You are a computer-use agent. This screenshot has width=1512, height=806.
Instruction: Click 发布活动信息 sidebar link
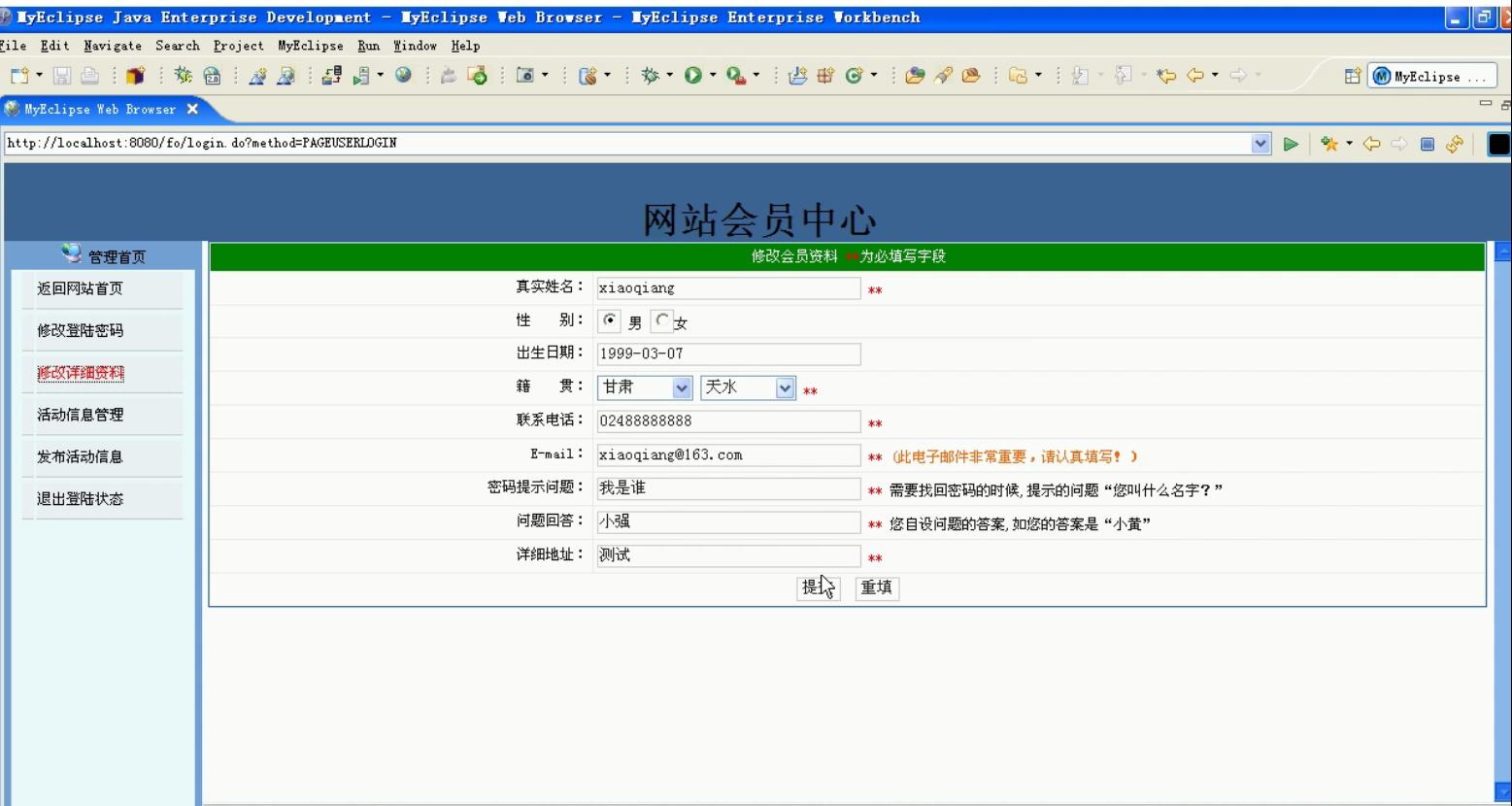pyautogui.click(x=80, y=456)
